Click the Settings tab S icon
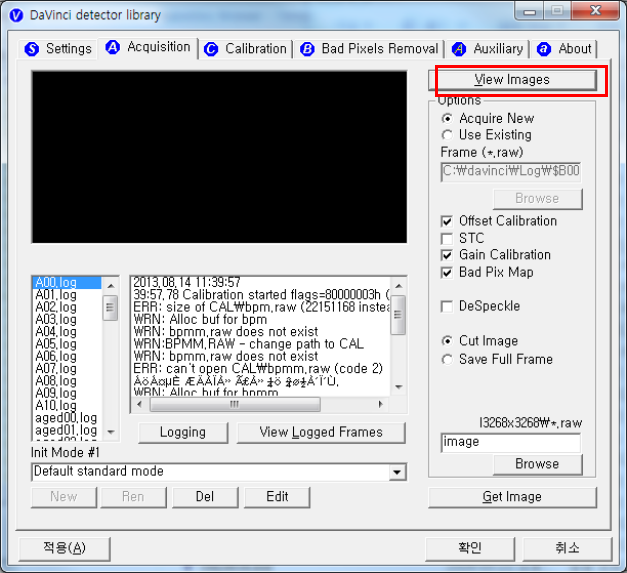Screen dimensions: 627x573 32,49
